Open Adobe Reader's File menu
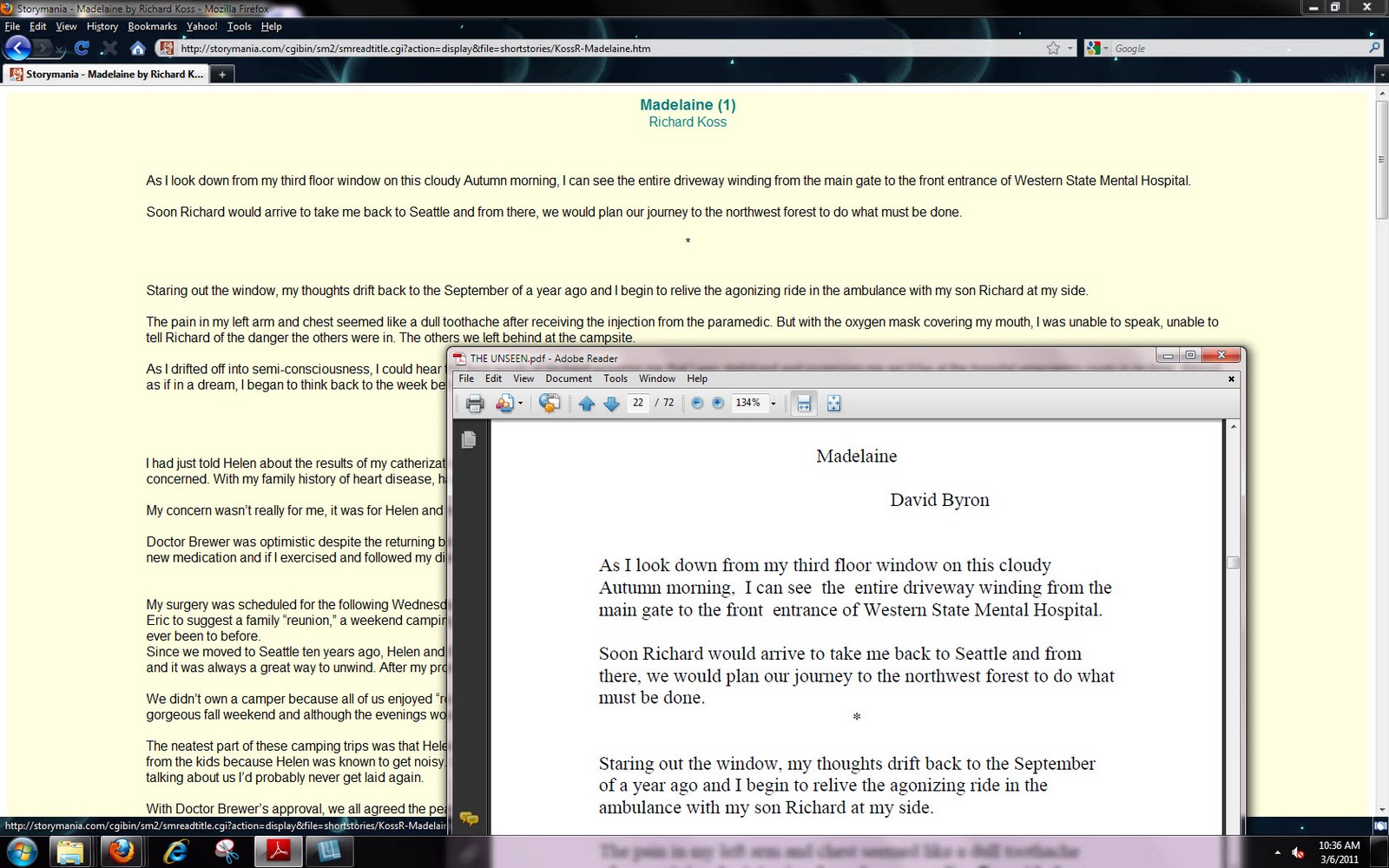 tap(466, 378)
